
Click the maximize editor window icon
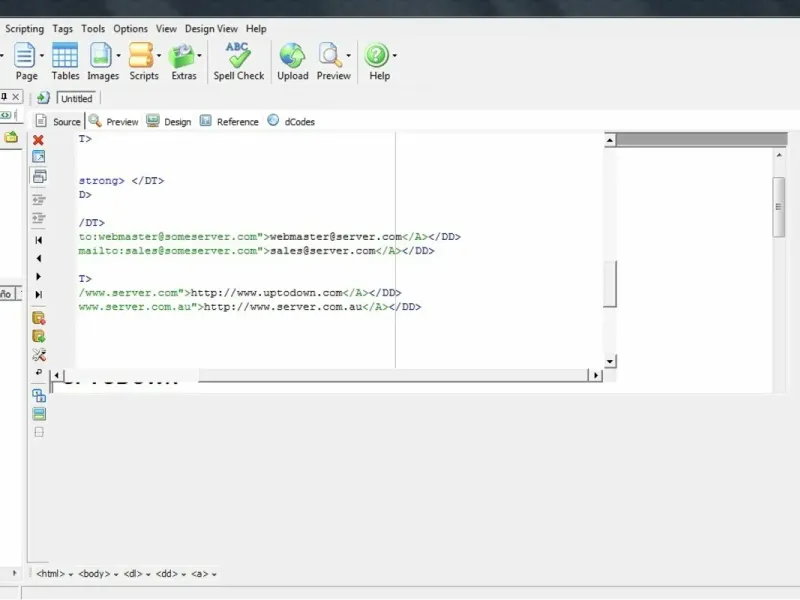(39, 157)
